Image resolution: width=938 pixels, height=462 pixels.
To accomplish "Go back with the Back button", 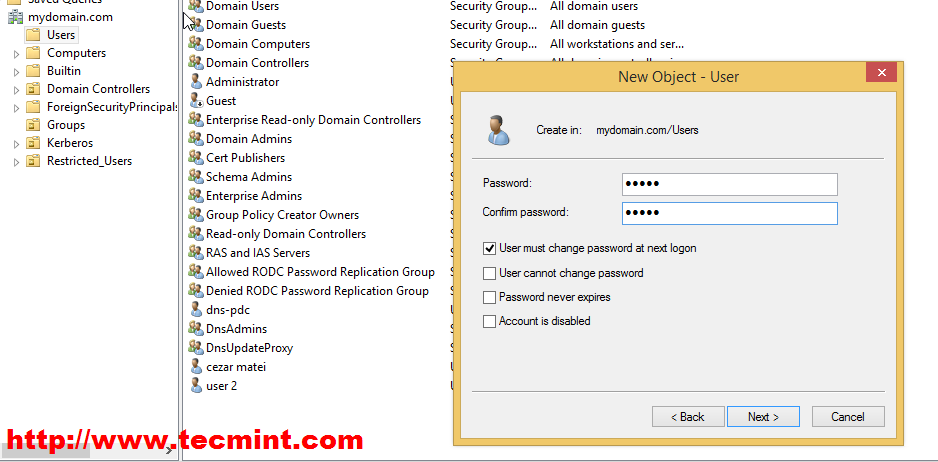I will point(688,417).
